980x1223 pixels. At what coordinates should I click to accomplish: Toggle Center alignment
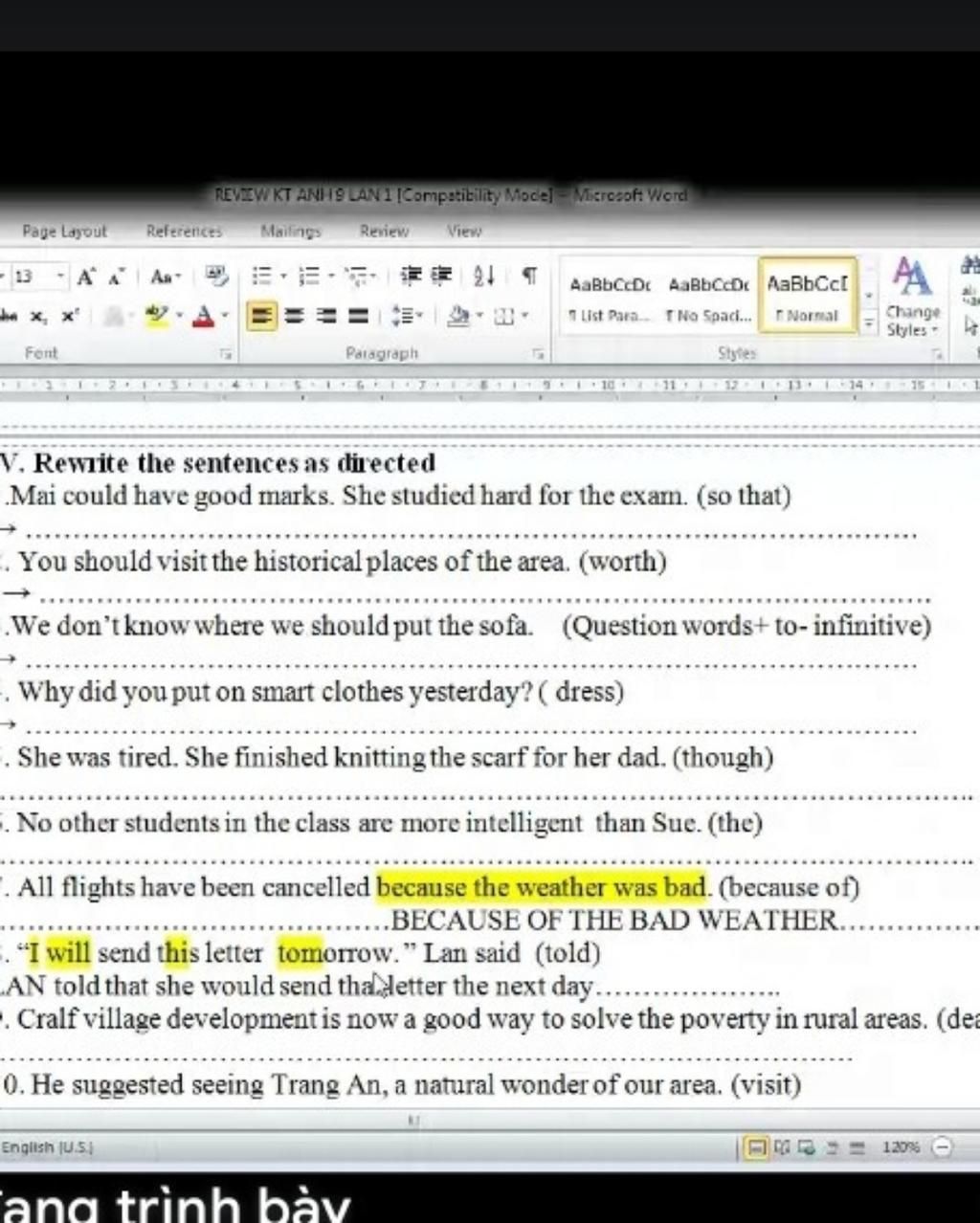click(x=296, y=315)
